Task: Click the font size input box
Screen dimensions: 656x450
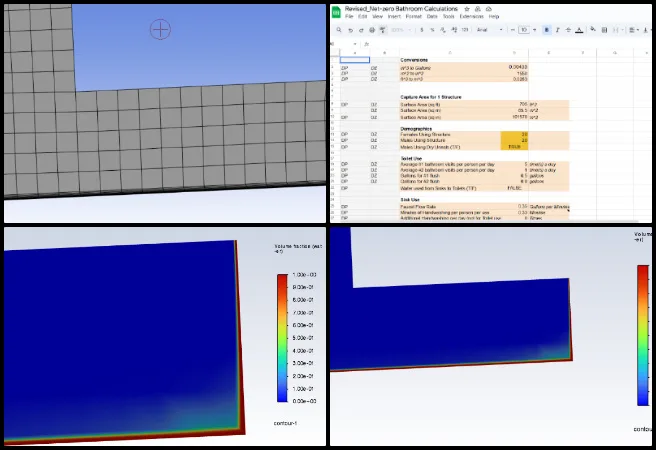Action: [523, 30]
